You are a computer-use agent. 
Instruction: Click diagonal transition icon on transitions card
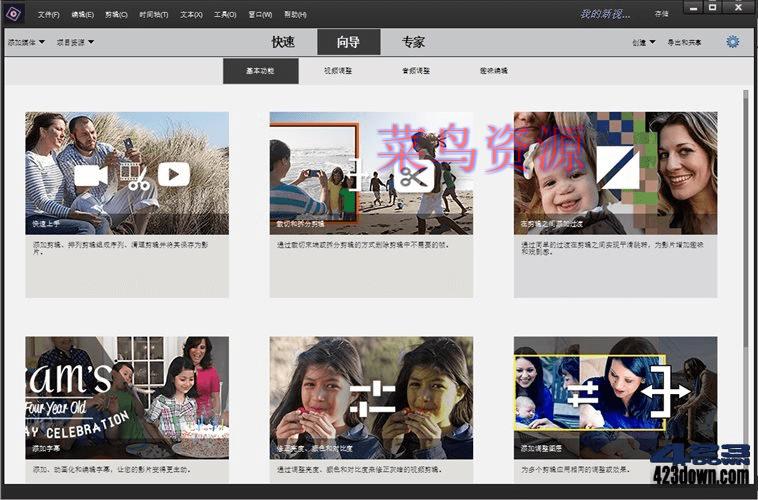click(617, 168)
